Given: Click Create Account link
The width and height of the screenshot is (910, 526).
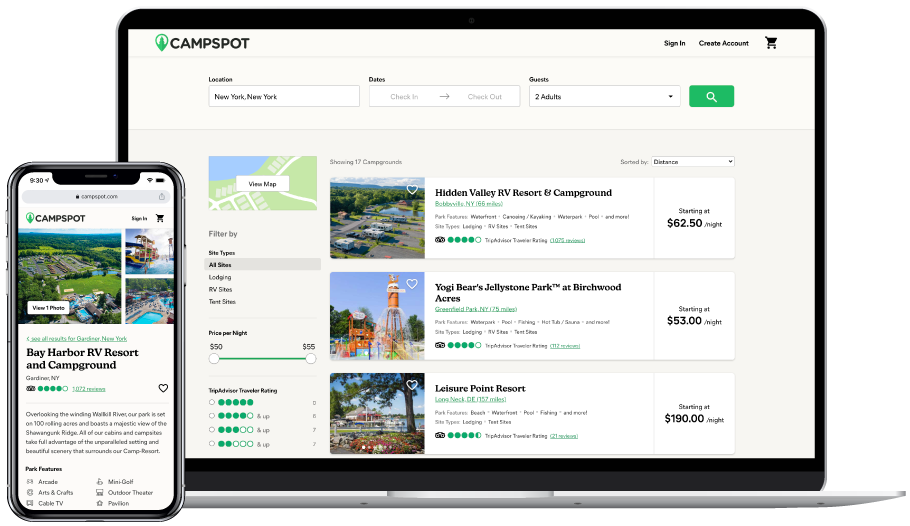Looking at the screenshot, I should [724, 44].
